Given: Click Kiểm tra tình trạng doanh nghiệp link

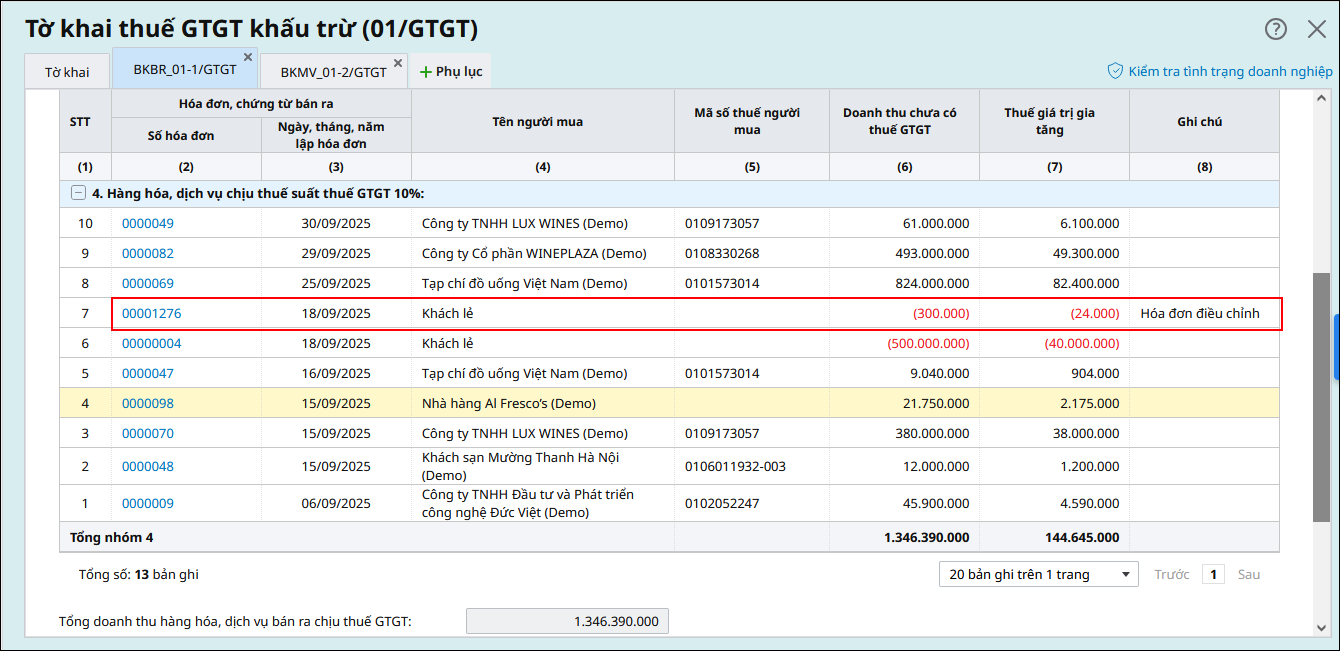Looking at the screenshot, I should point(1230,71).
